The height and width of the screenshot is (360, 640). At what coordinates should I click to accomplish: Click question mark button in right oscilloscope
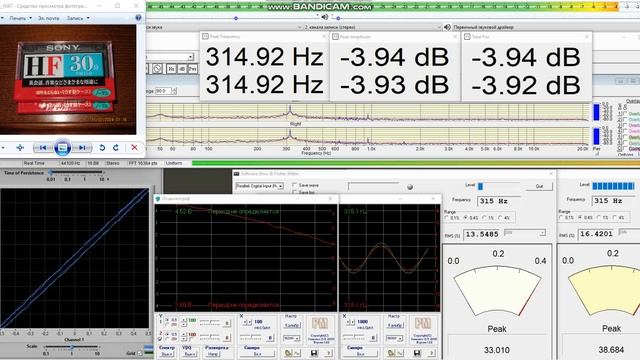pos(432,353)
